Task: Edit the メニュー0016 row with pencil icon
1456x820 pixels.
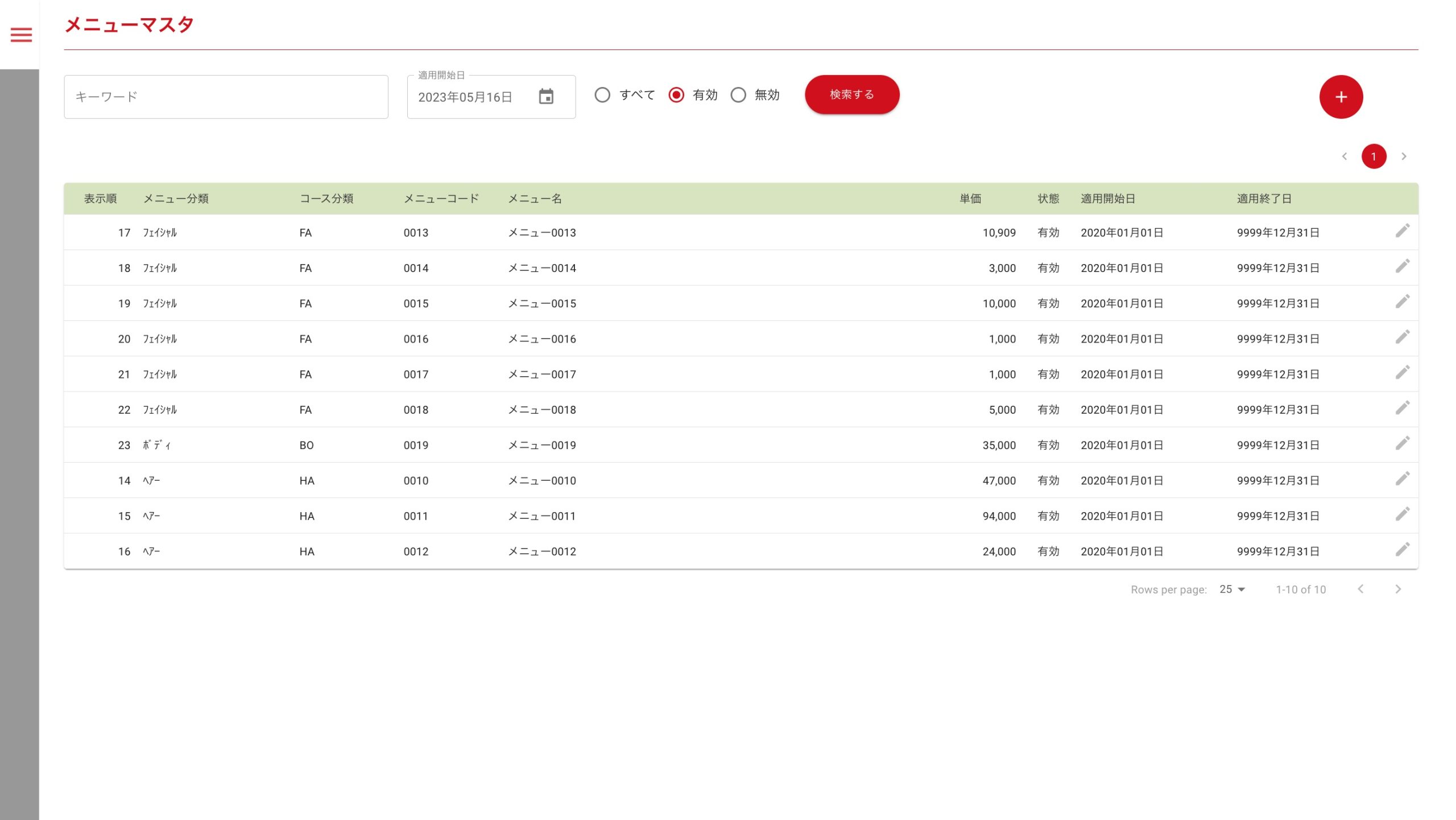Action: point(1402,337)
